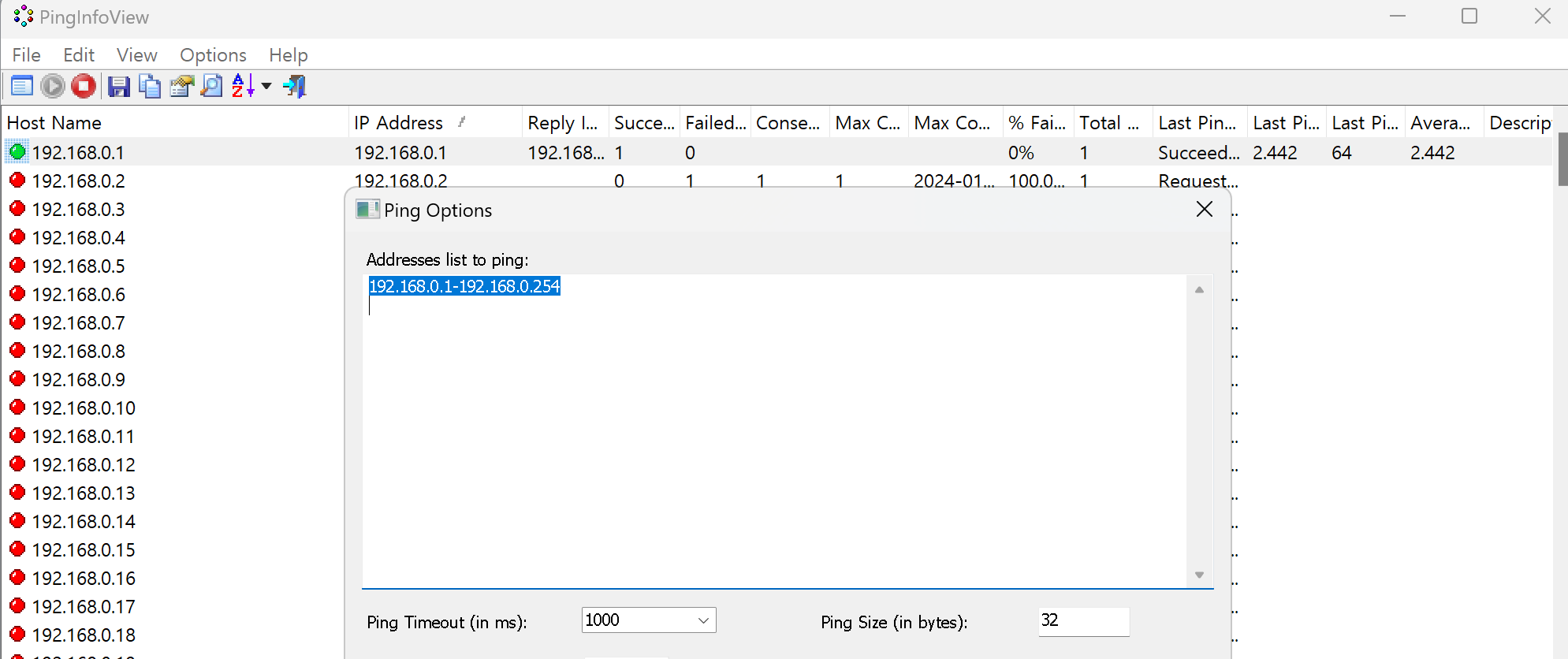Select host row 192.168.0.11
Viewport: 1568px width, 659px height.
(x=84, y=436)
